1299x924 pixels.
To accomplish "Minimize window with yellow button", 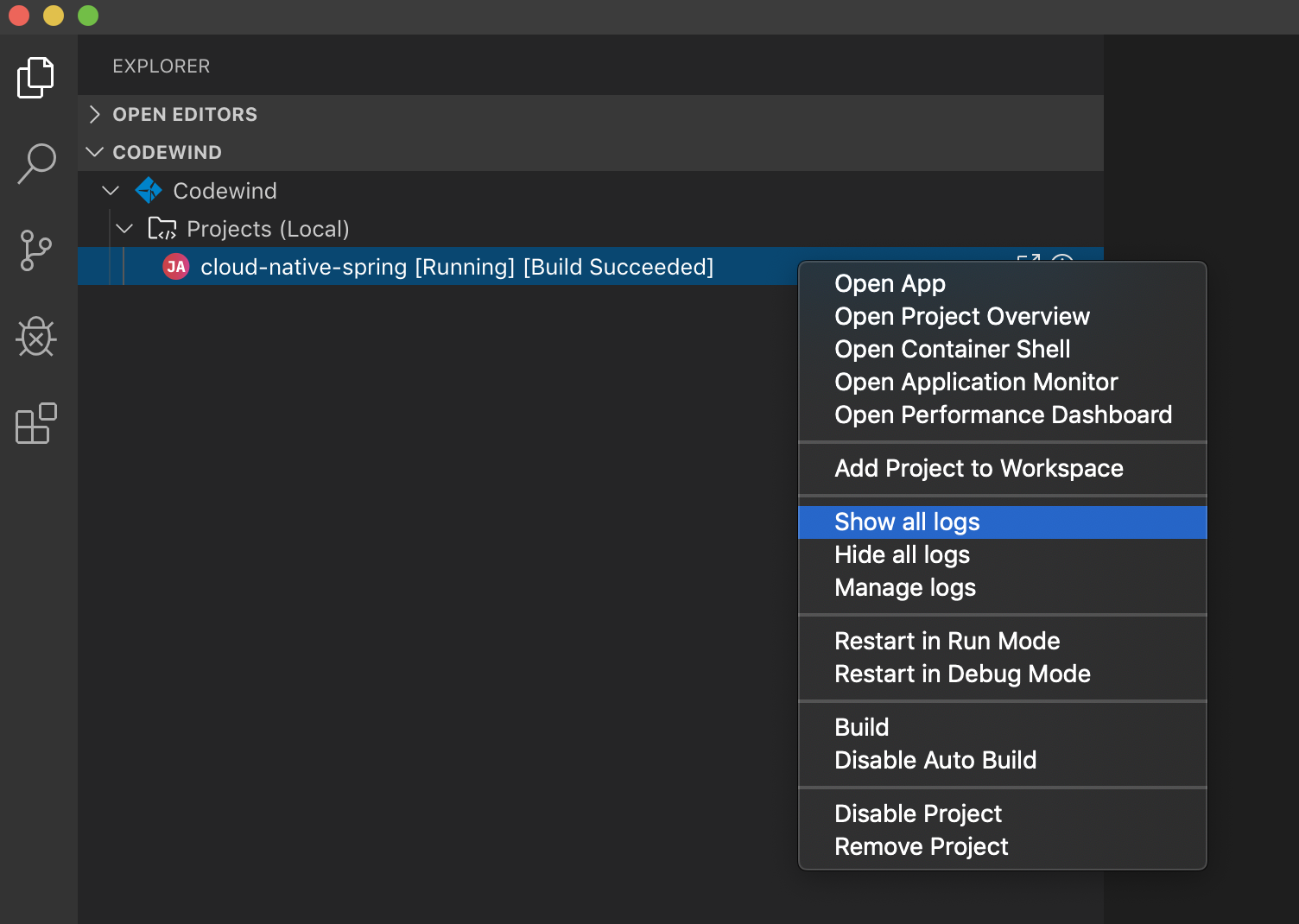I will pyautogui.click(x=54, y=16).
